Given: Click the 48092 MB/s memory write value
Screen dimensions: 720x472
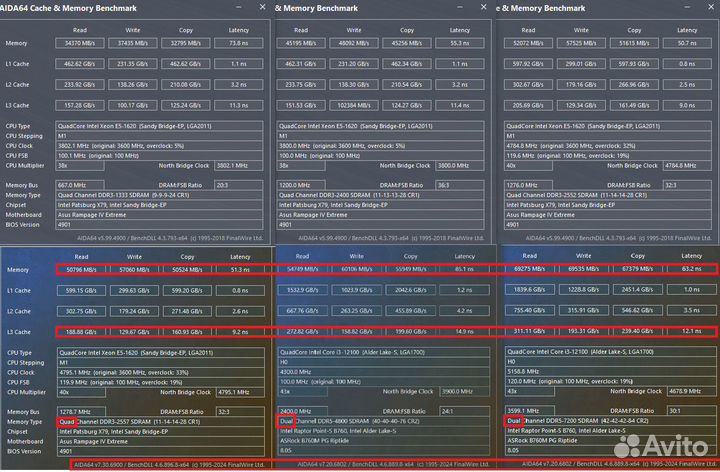Looking at the screenshot, I should point(354,43).
